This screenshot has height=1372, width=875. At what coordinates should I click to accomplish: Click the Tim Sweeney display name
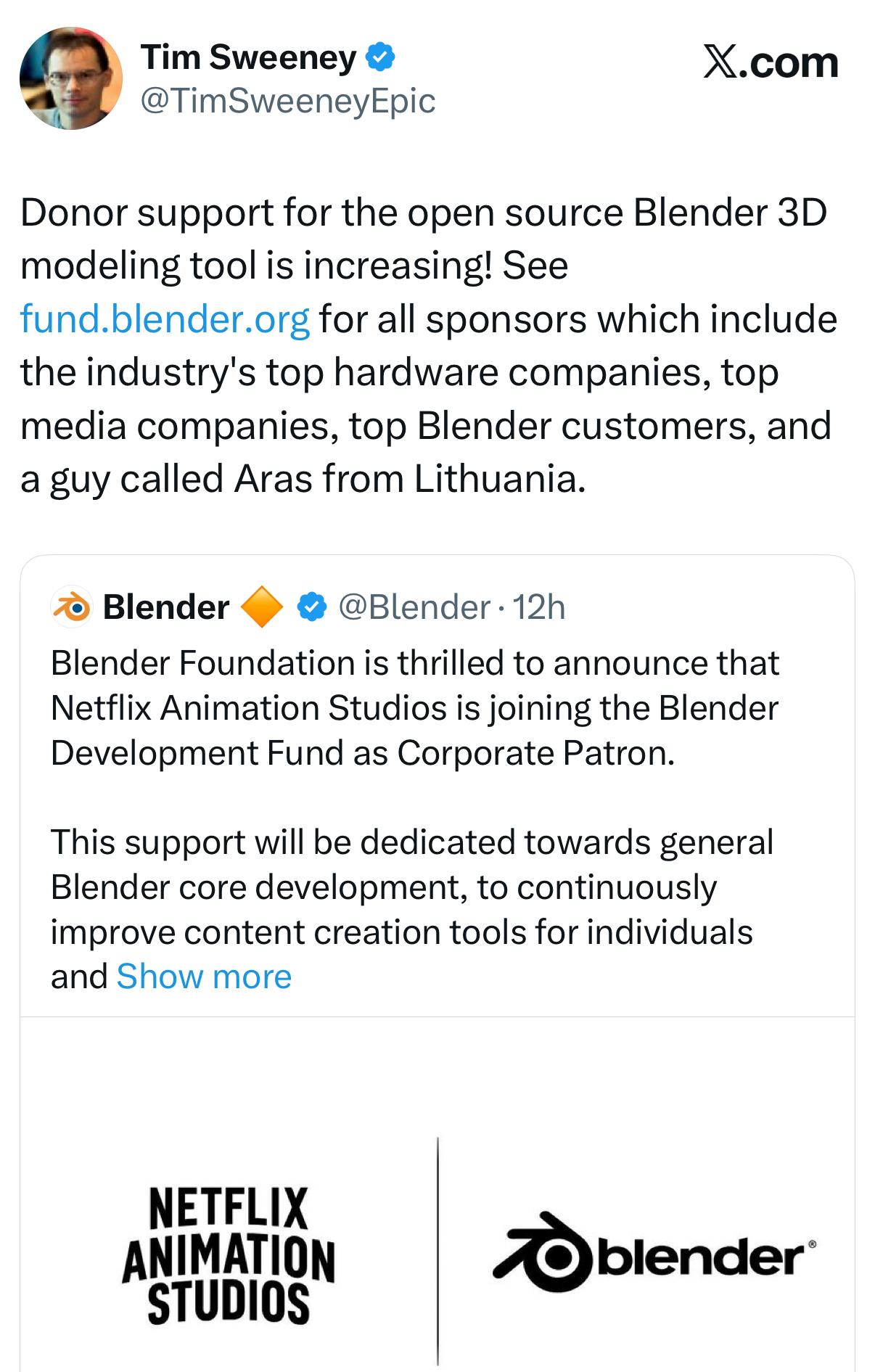point(248,57)
